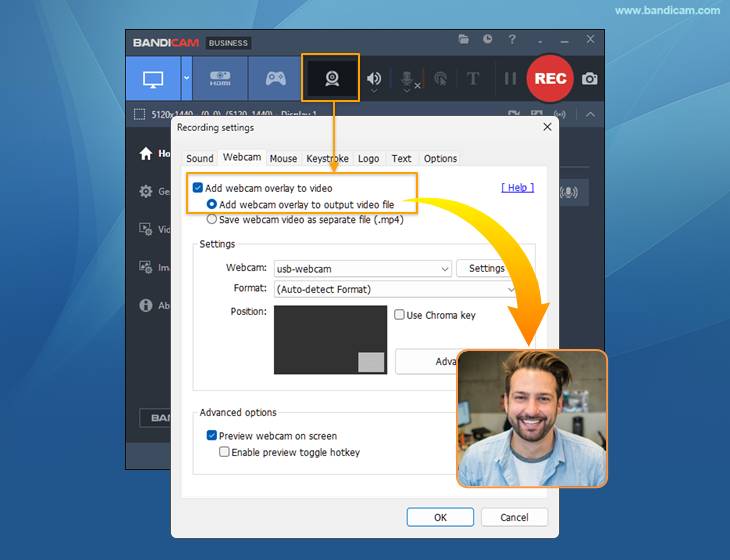This screenshot has width=730, height=560.
Task: Click the dashed rectangle area selection icon
Action: point(139,114)
